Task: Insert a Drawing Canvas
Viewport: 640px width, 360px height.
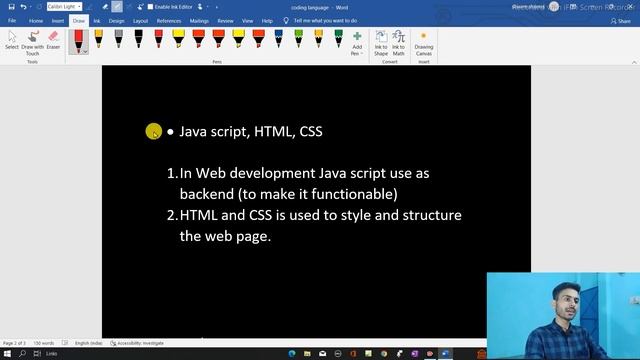Action: [x=424, y=44]
